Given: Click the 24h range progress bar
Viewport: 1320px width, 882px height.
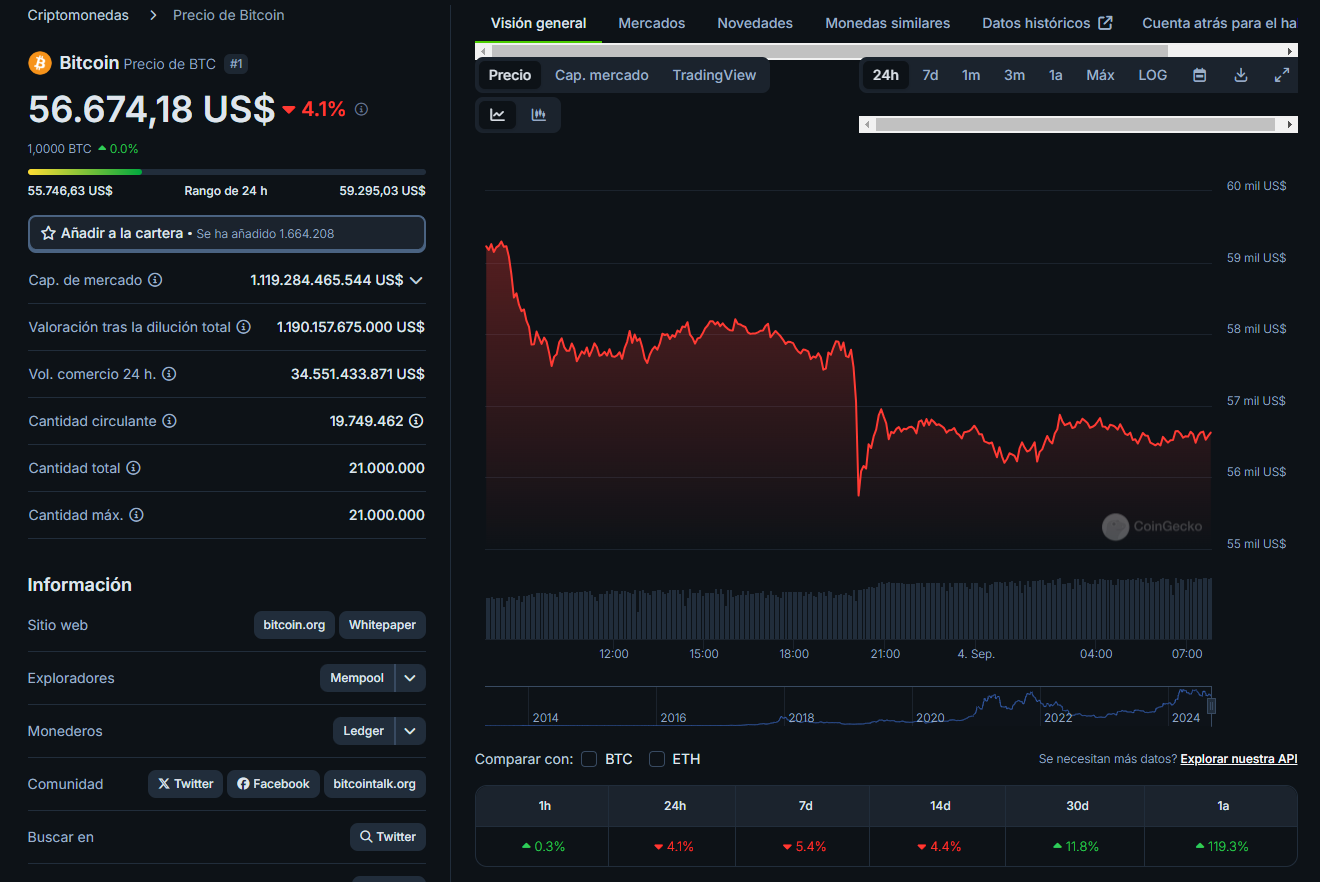Looking at the screenshot, I should pos(227,172).
